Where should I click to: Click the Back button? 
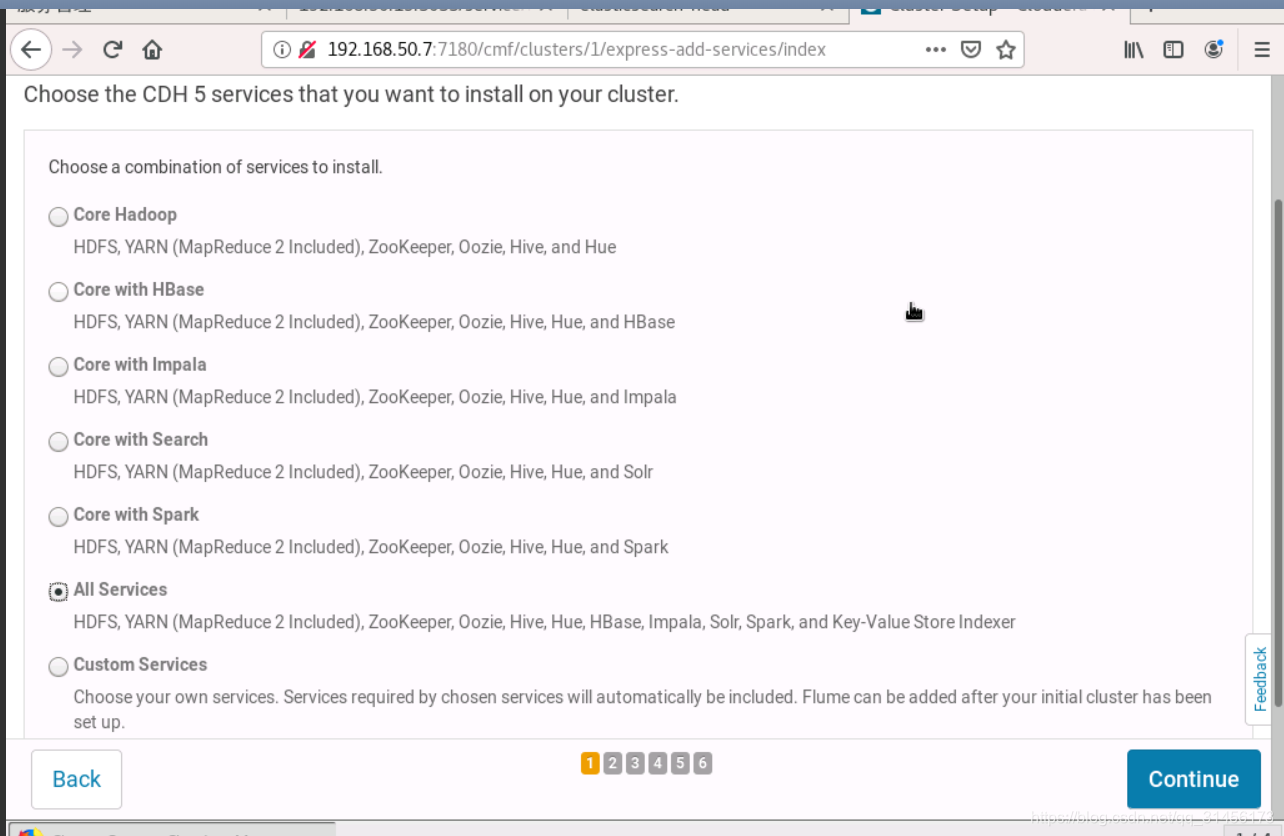click(76, 779)
